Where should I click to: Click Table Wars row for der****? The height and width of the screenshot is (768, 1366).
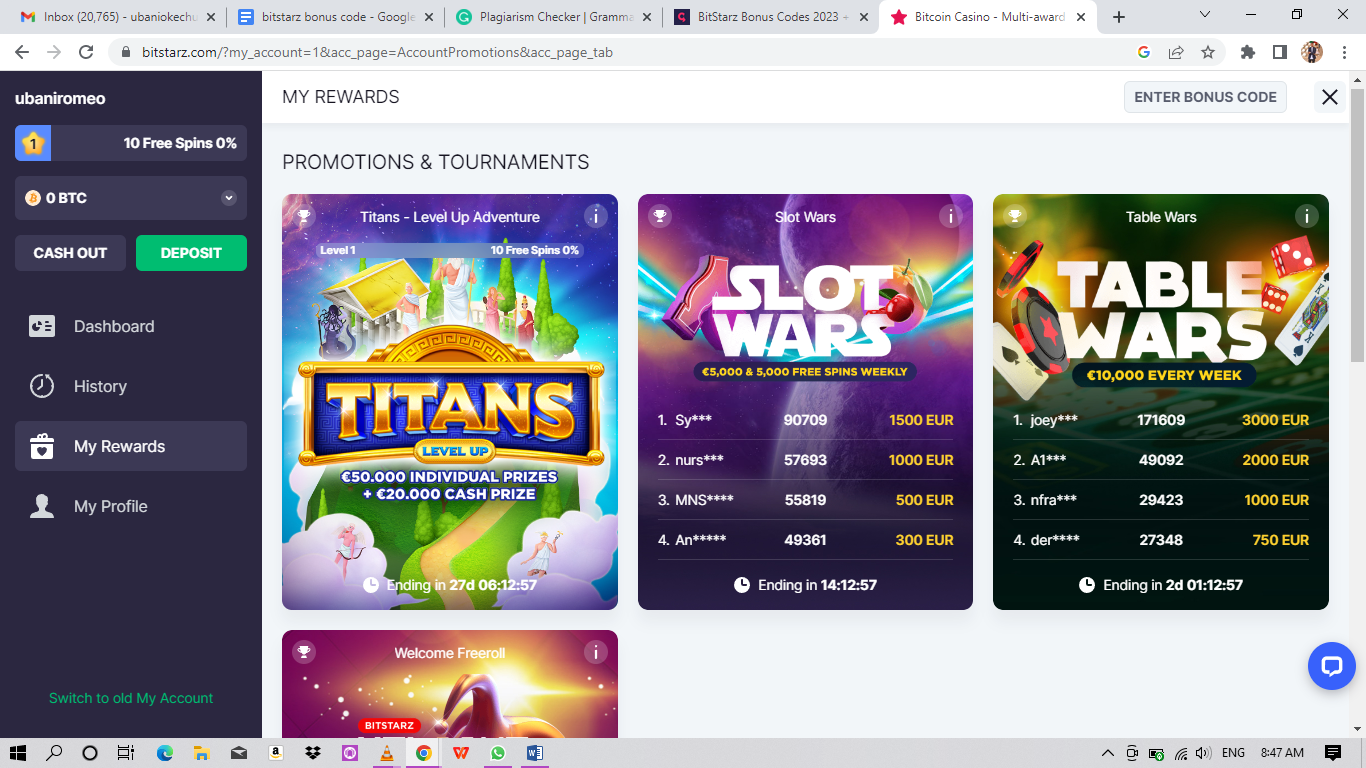(1161, 540)
